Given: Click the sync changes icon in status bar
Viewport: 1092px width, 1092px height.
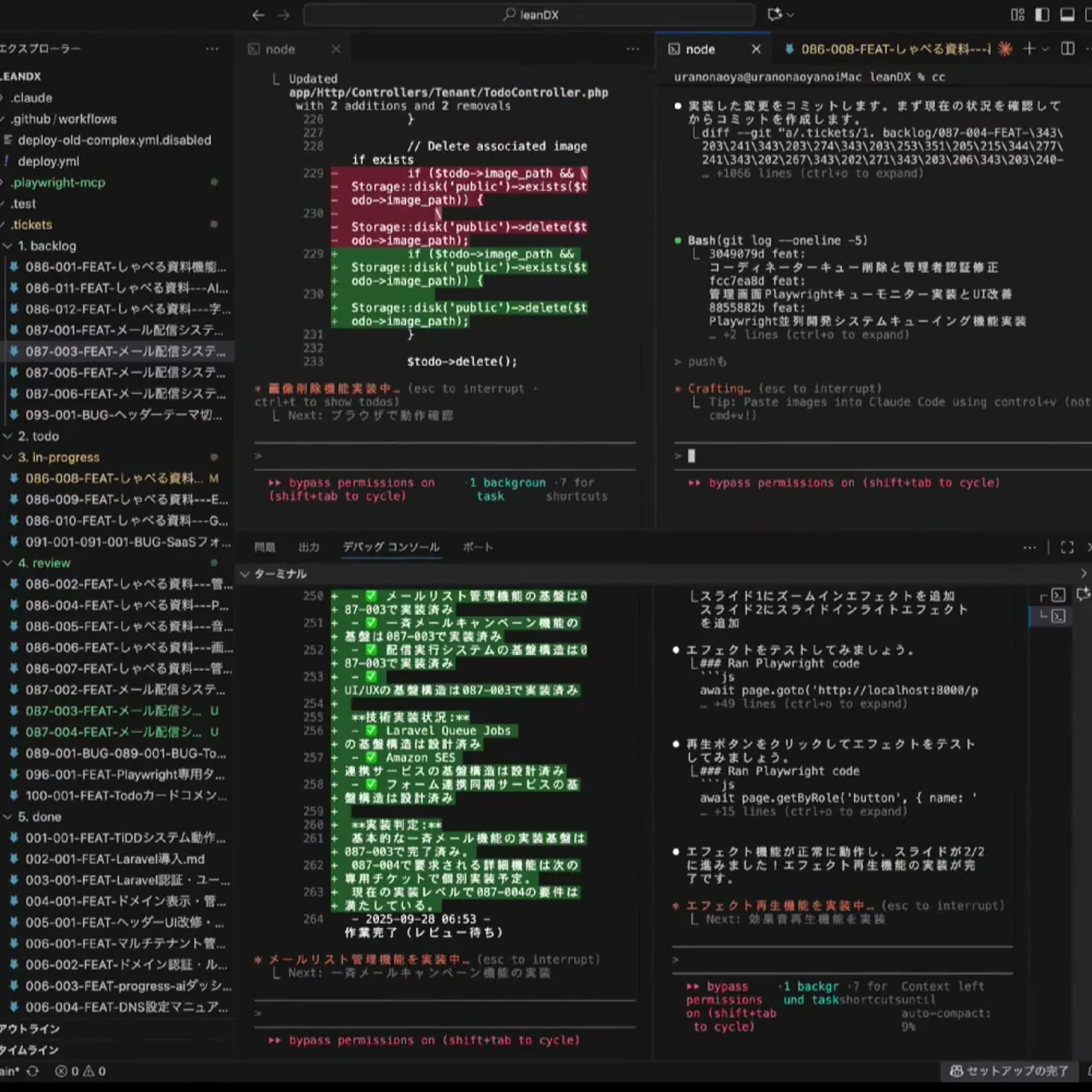Looking at the screenshot, I should 32,1071.
